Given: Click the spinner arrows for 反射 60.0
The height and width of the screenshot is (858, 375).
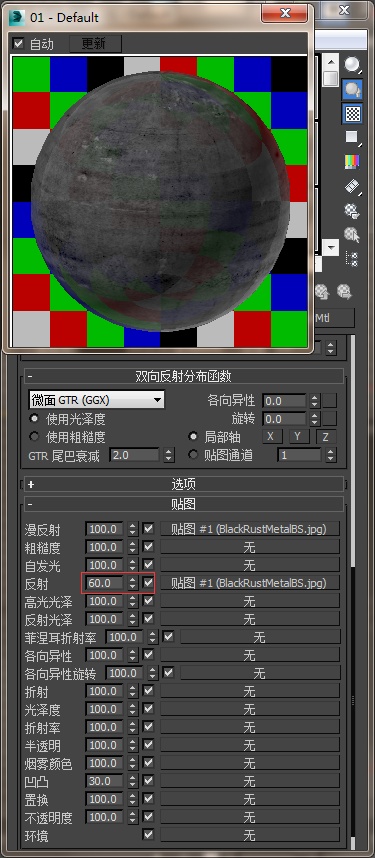Looking at the screenshot, I should [132, 583].
